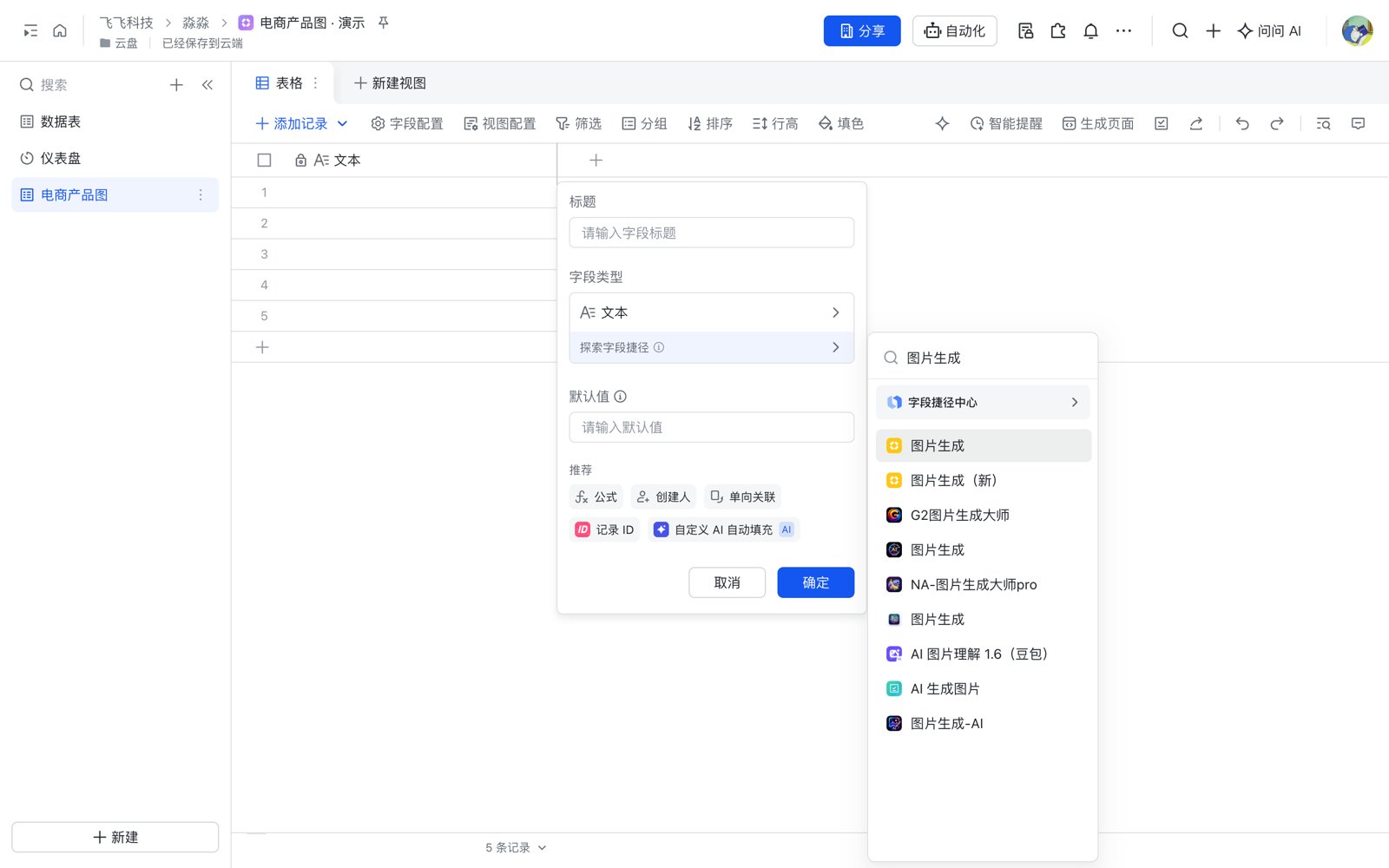Tick the select-all checkbox in table header

(x=265, y=161)
